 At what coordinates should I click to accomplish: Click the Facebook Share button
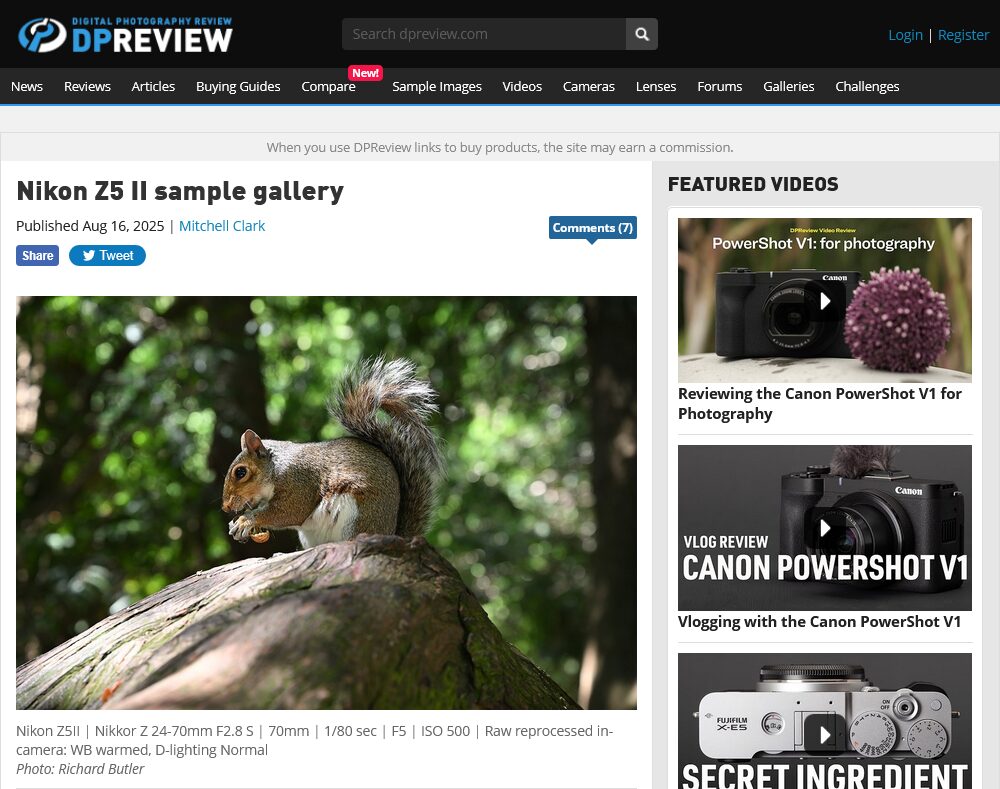pos(38,255)
